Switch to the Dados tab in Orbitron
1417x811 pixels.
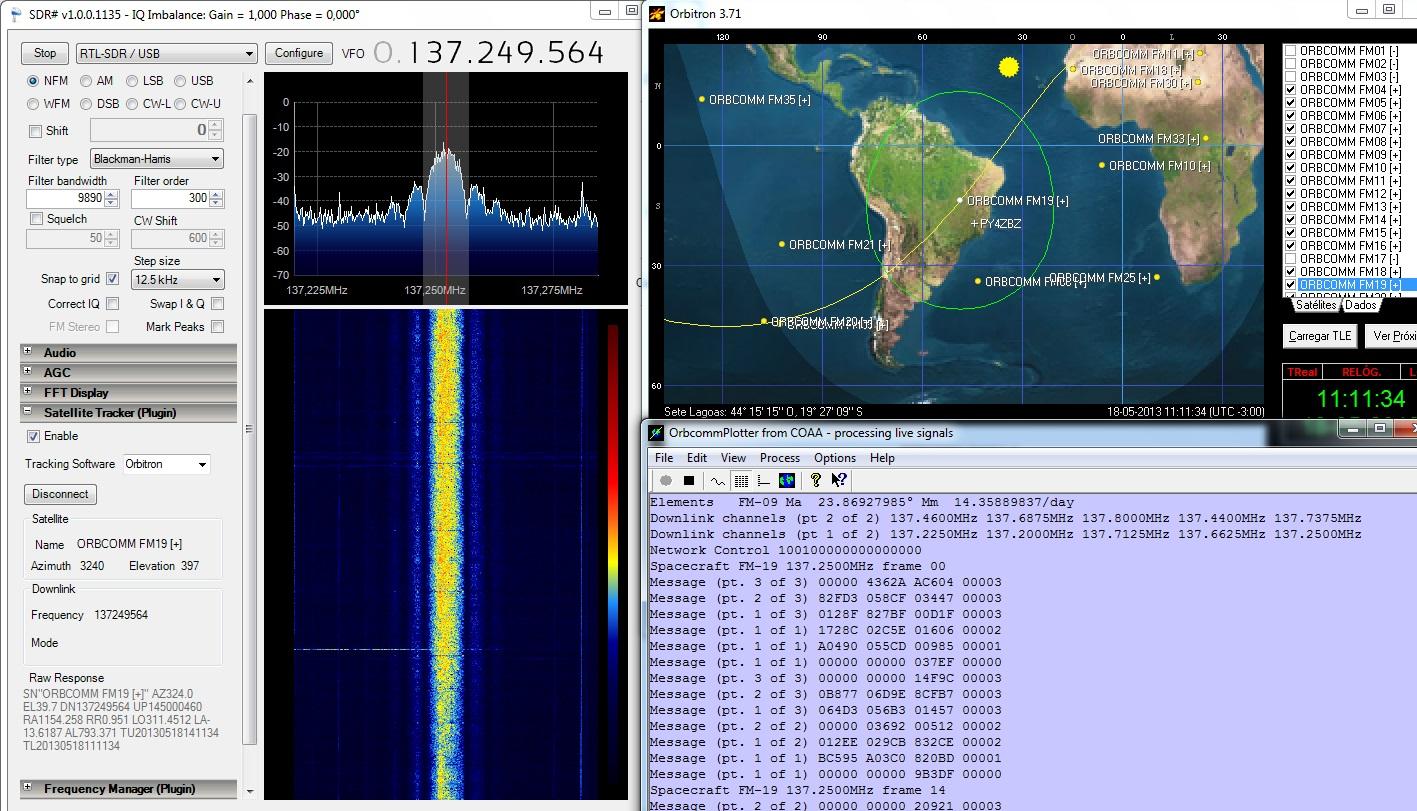point(1360,305)
